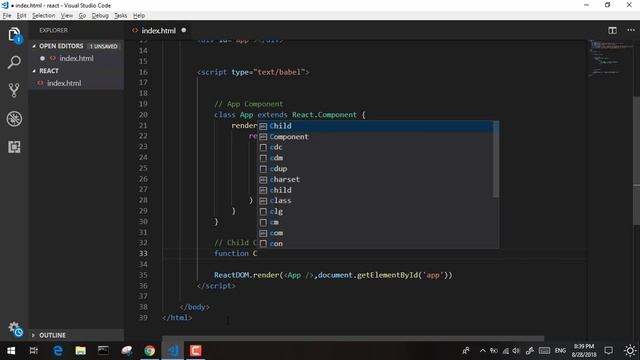Screen dimensions: 640x360
Task: Open the Source Control view
Action: tap(14, 90)
